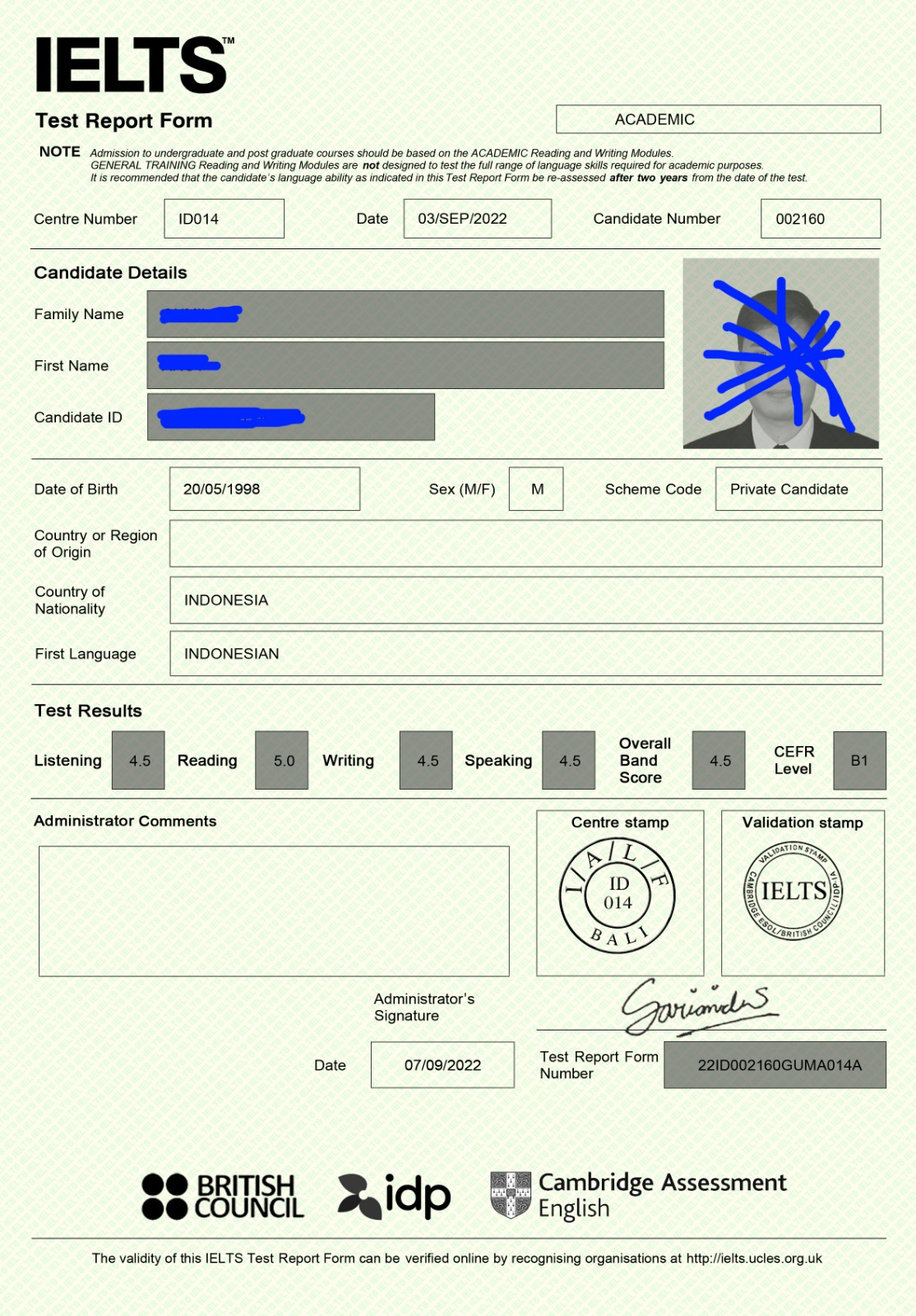Click the Sex (M/F) box showing M

pos(536,489)
